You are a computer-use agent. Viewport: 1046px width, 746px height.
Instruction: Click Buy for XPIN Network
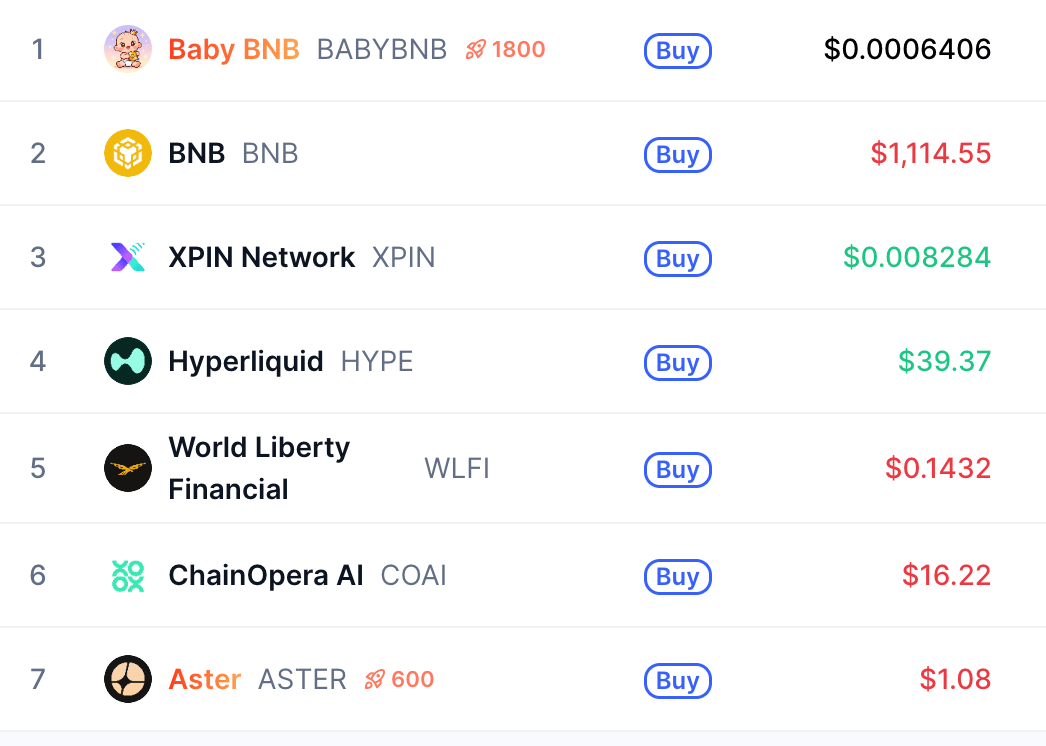678,259
